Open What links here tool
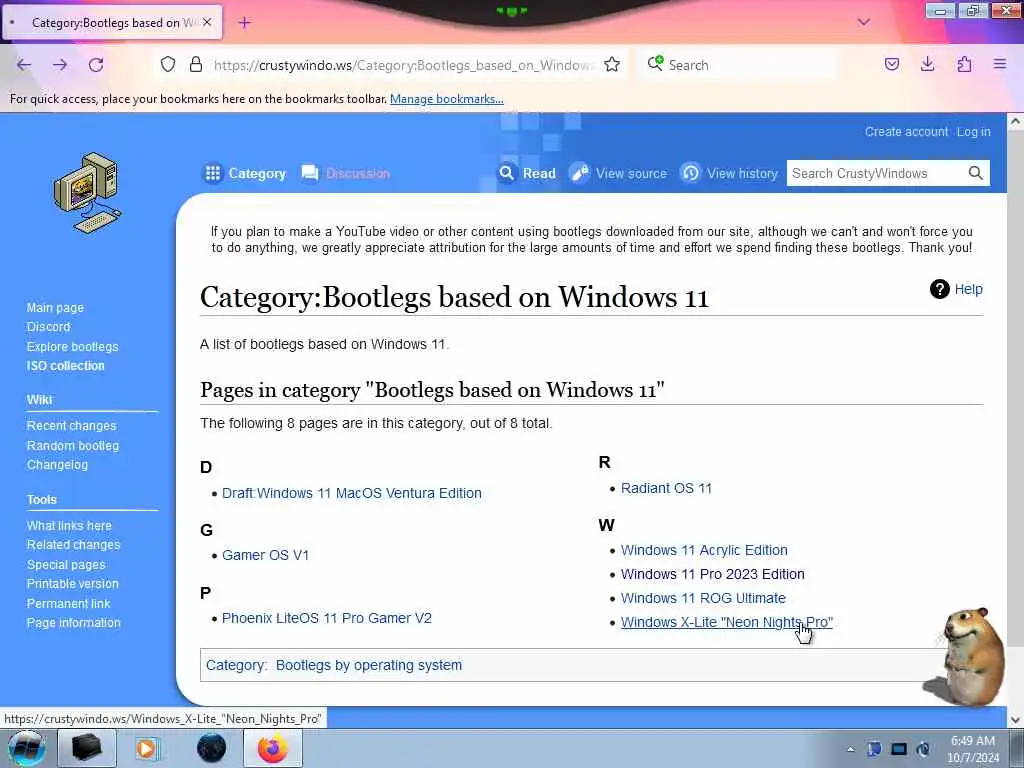1024x768 pixels. 69,526
